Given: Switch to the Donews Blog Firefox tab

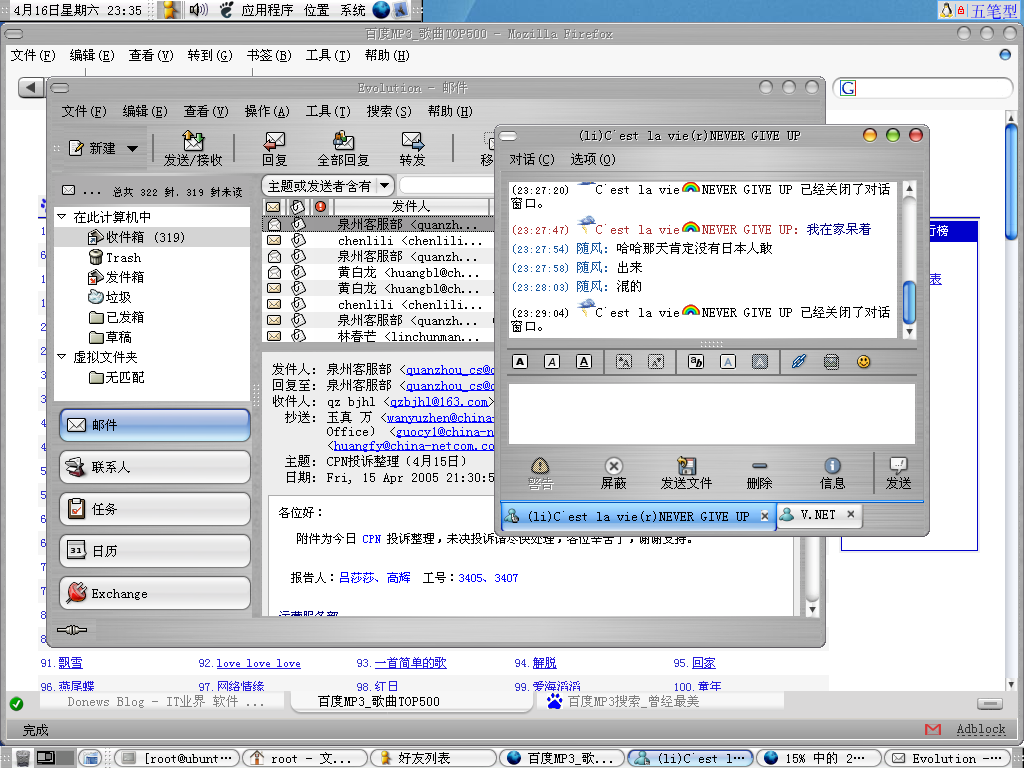Looking at the screenshot, I should tap(165, 701).
